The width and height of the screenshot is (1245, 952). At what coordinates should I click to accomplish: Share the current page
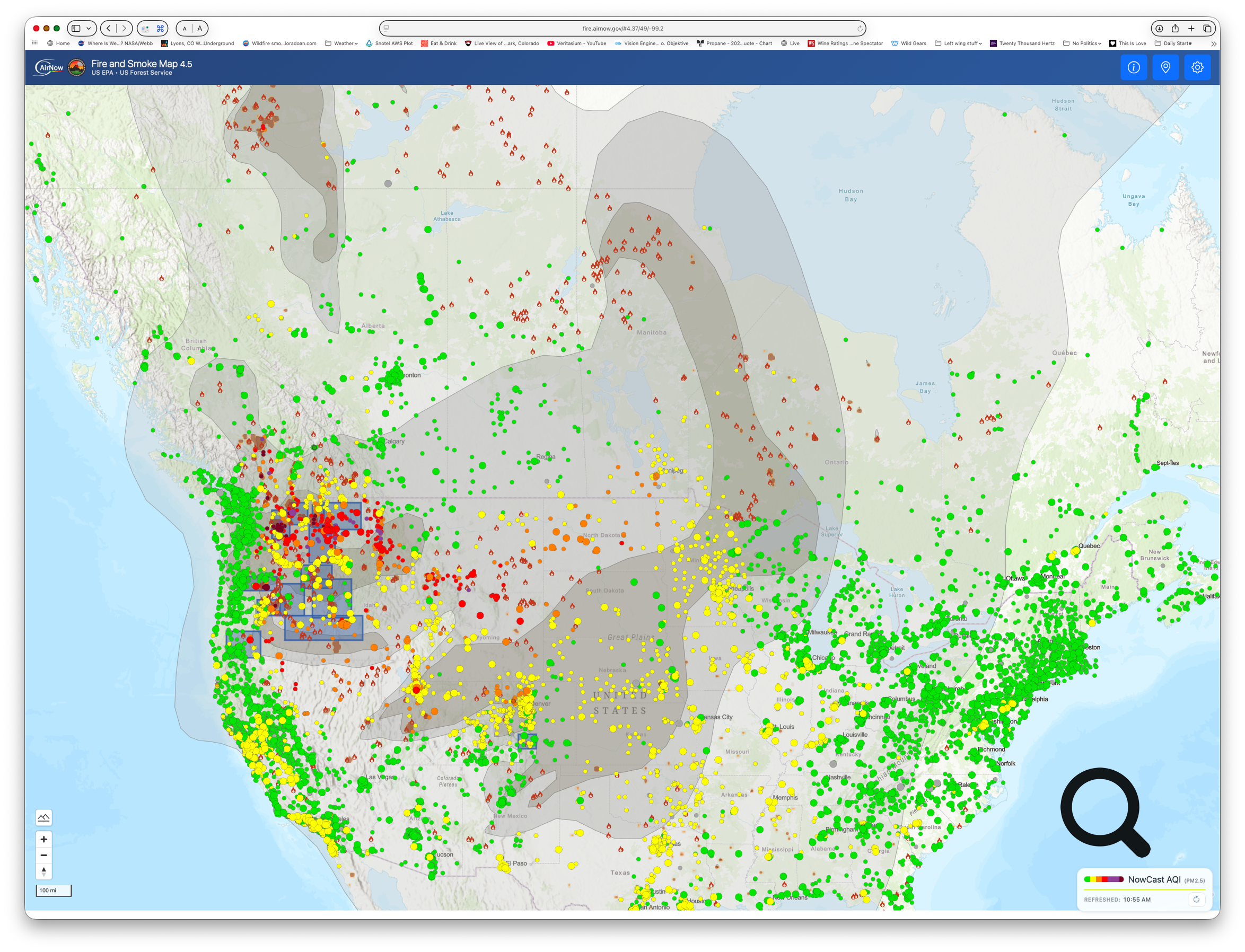tap(1174, 28)
